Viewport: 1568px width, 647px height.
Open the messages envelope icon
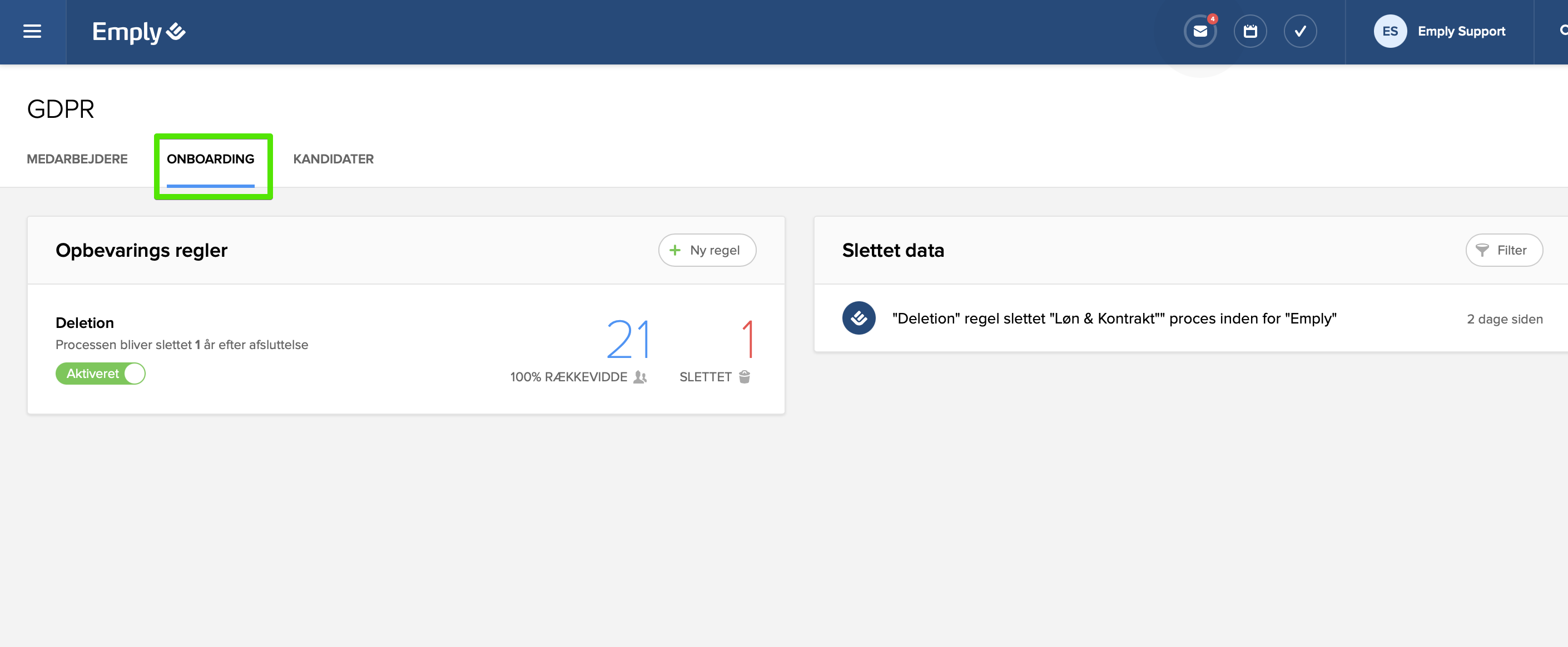[1200, 32]
